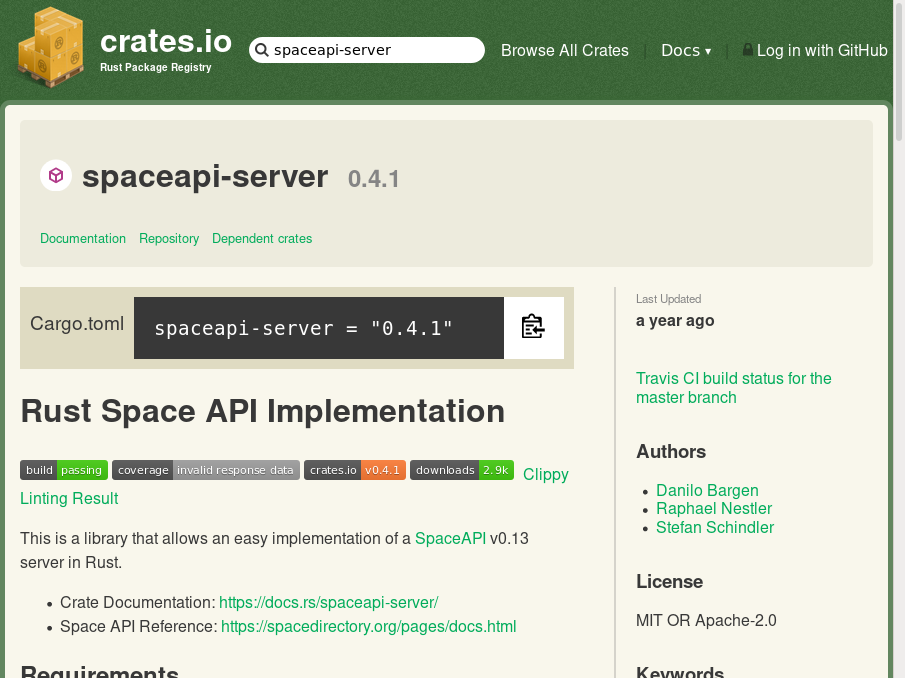
Task: Open the Documentation link
Action: [83, 239]
